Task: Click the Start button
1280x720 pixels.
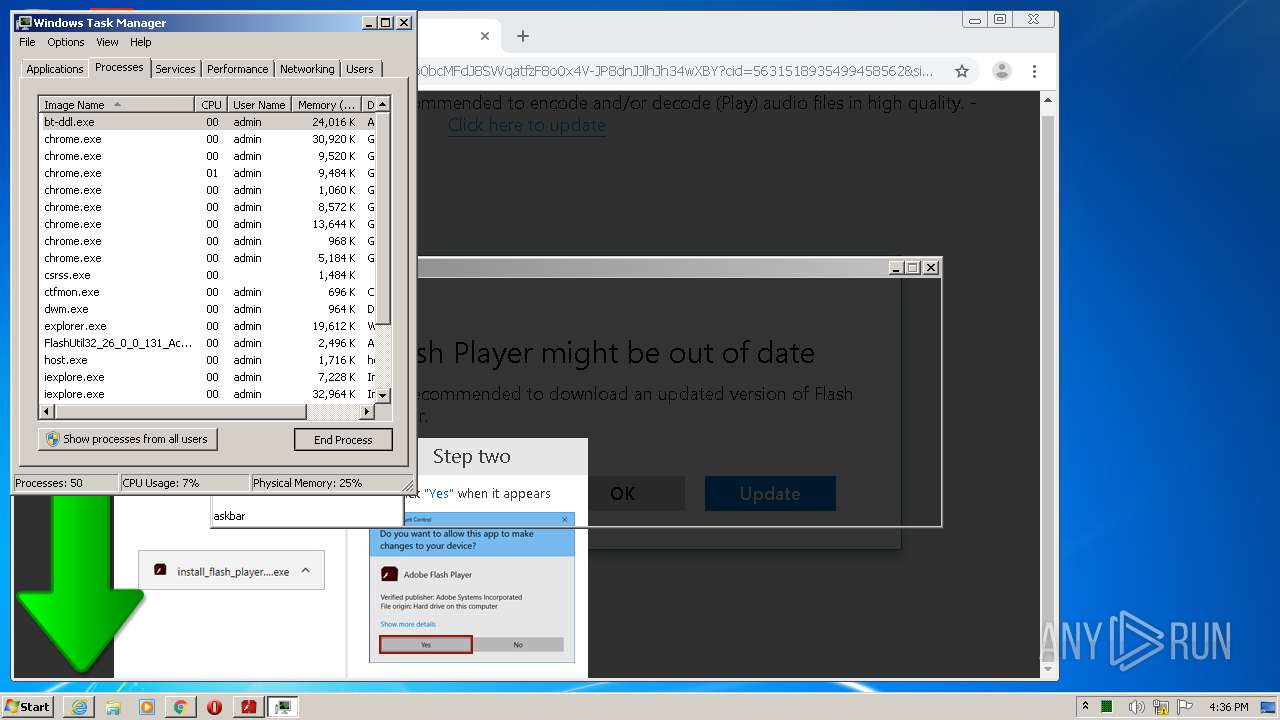Action: pyautogui.click(x=29, y=706)
